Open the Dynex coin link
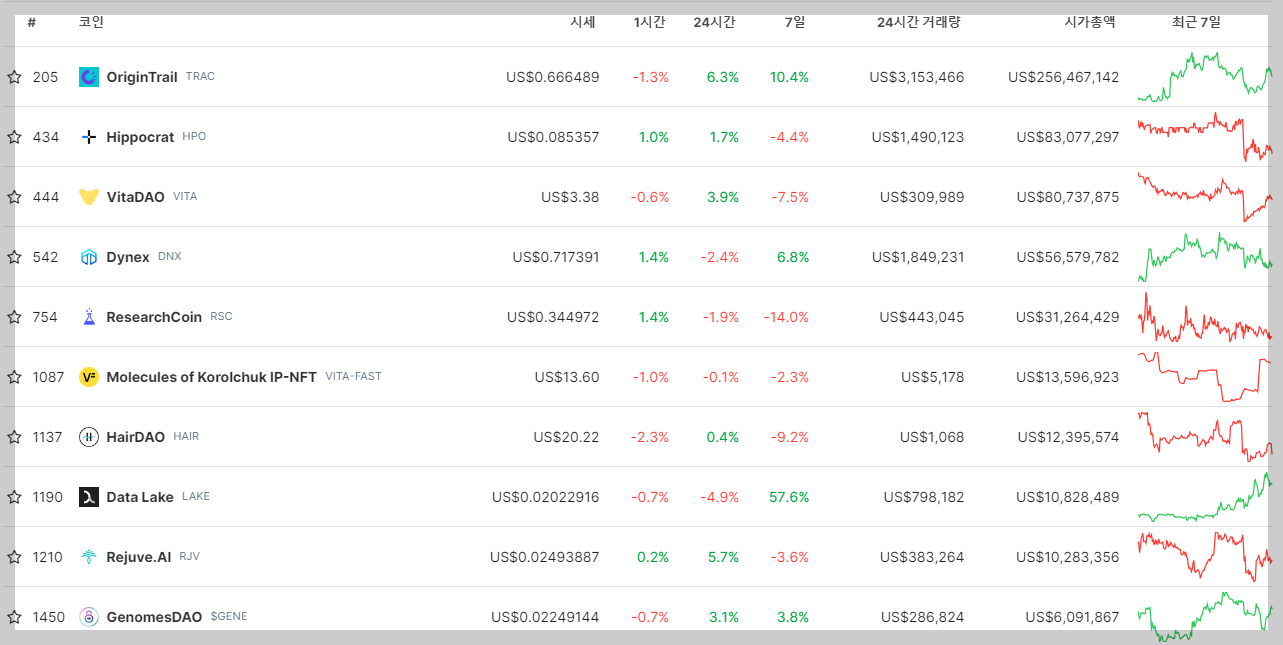This screenshot has height=645, width=1283. click(128, 257)
